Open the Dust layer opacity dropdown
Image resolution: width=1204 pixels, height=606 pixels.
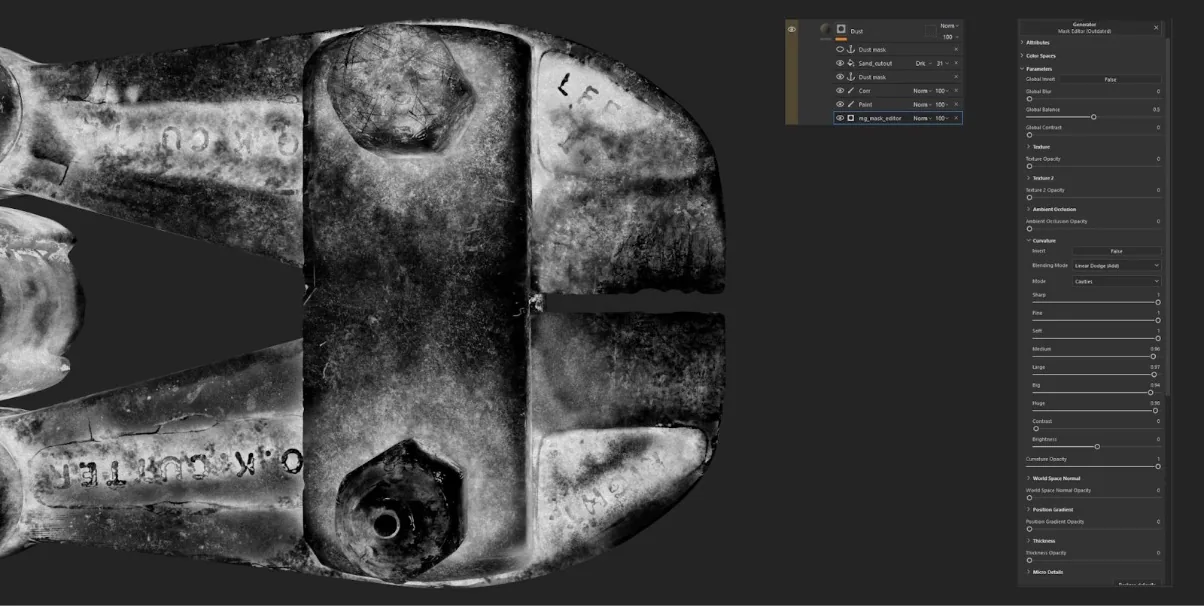949,37
